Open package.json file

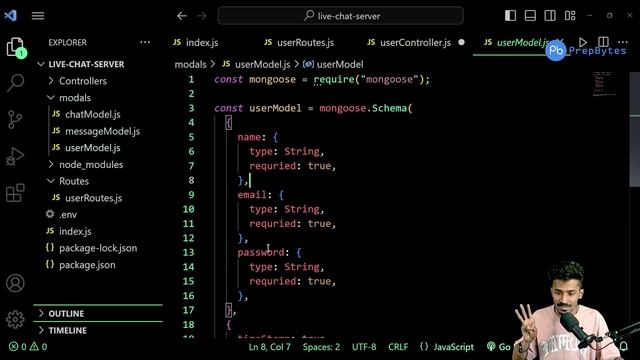[87, 265]
